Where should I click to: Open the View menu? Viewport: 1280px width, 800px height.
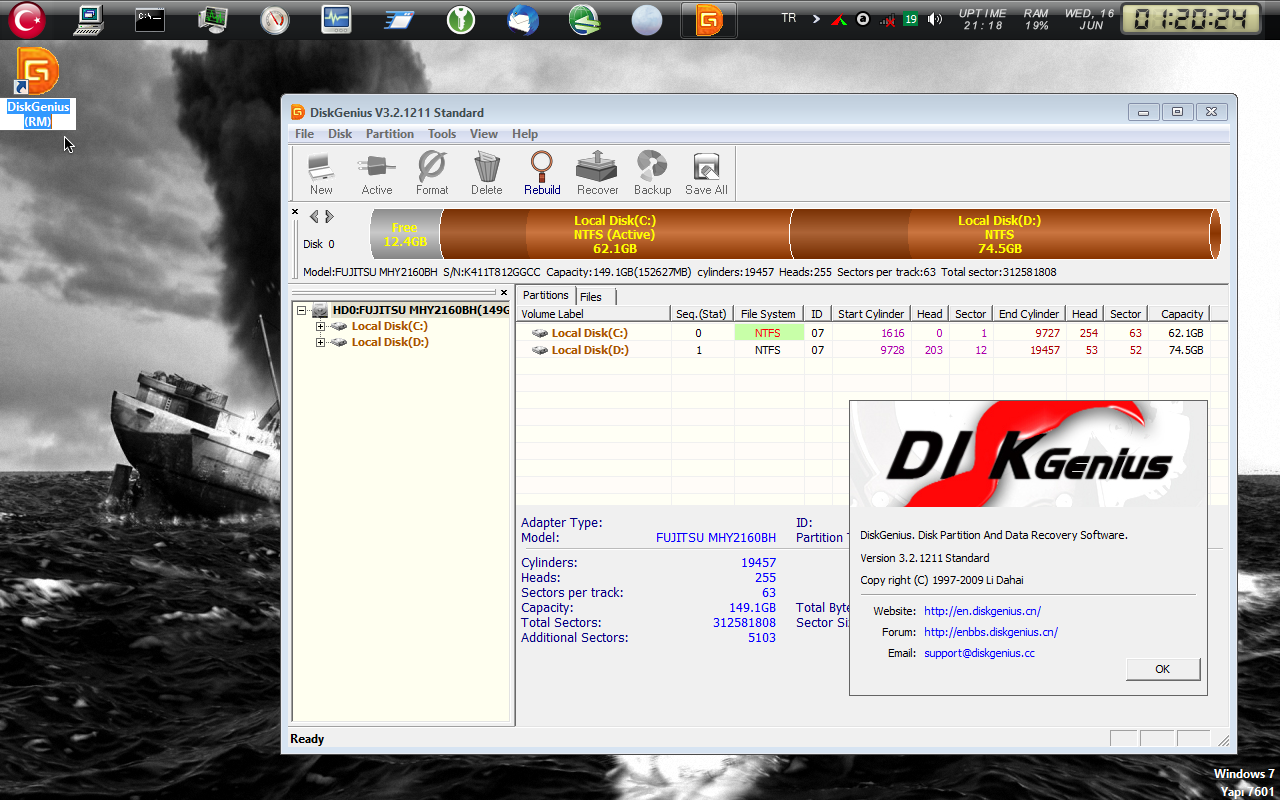[484, 134]
